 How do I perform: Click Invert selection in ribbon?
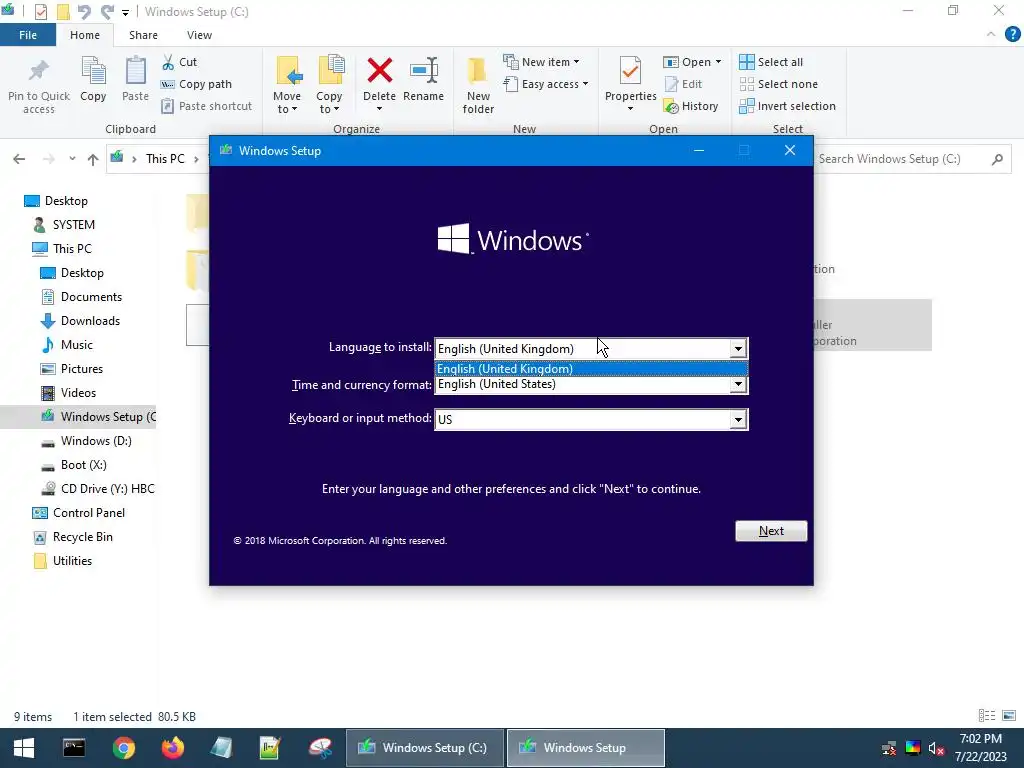point(788,106)
